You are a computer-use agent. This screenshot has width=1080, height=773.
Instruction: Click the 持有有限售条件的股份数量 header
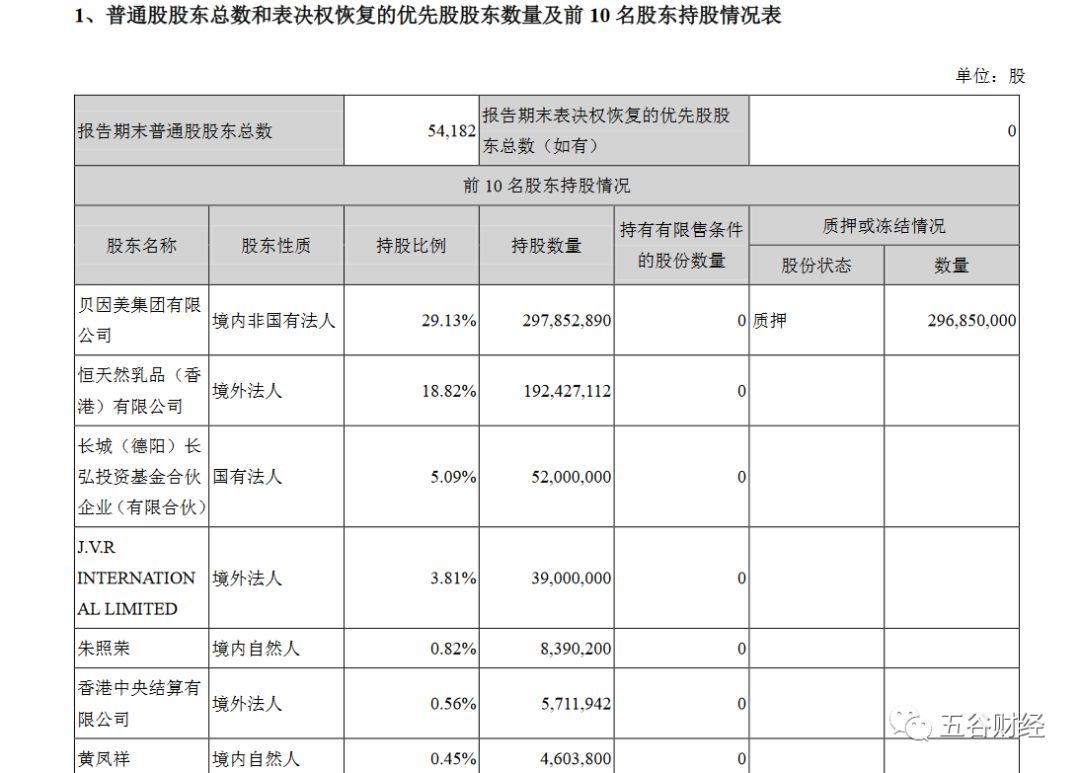(x=681, y=246)
